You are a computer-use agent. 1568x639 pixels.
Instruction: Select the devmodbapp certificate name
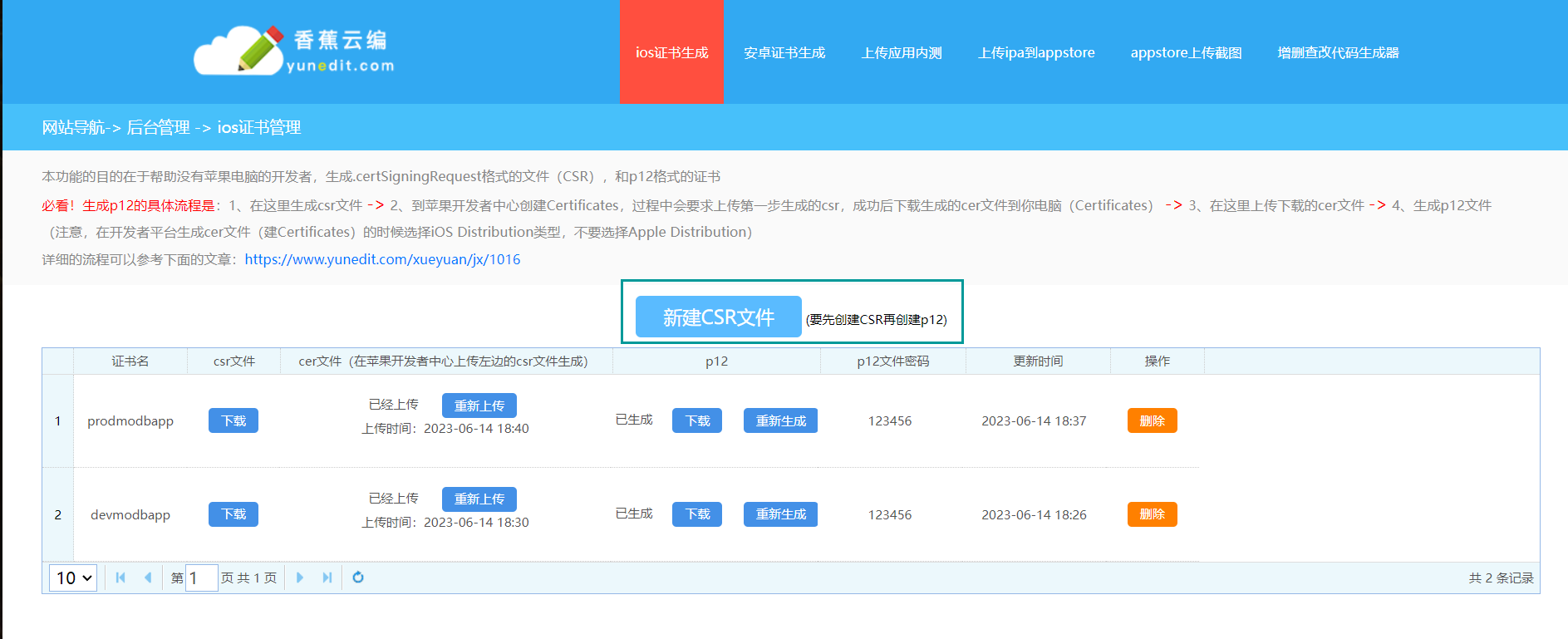[130, 514]
